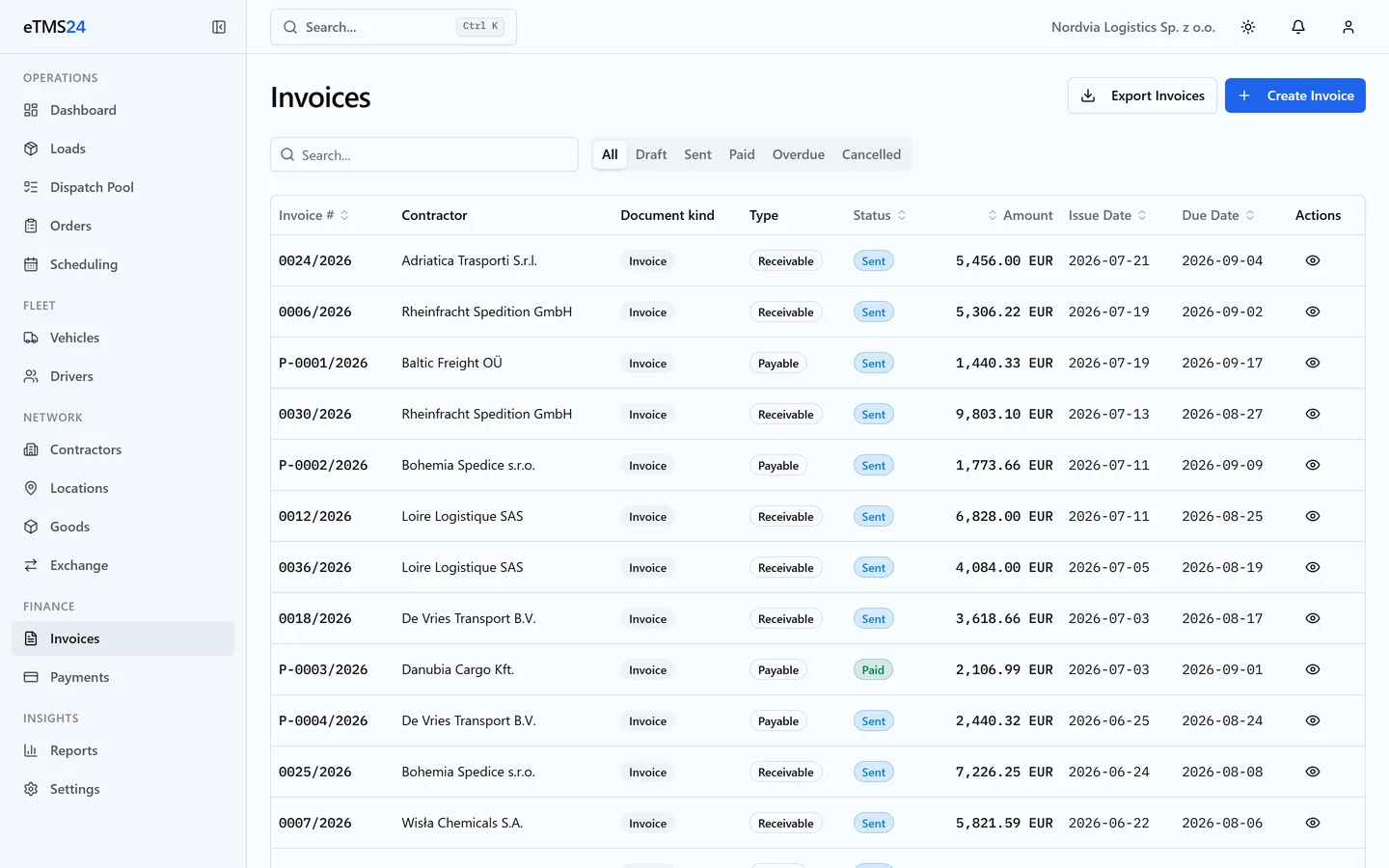Click the Invoices document icon in sidebar

[31, 638]
